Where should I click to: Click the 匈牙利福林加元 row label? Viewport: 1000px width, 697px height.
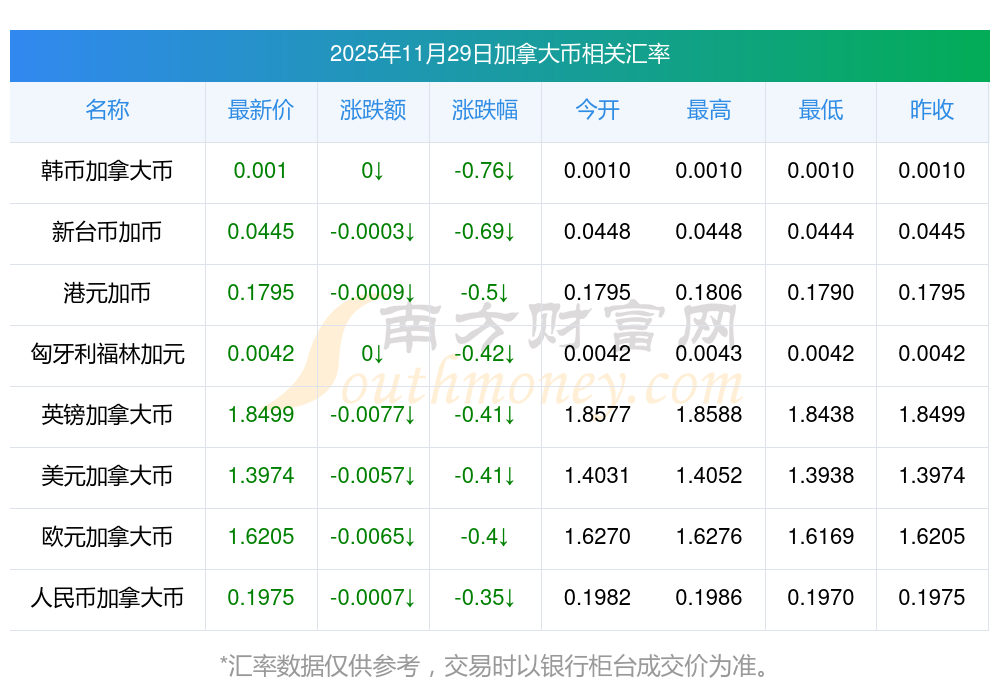point(107,354)
